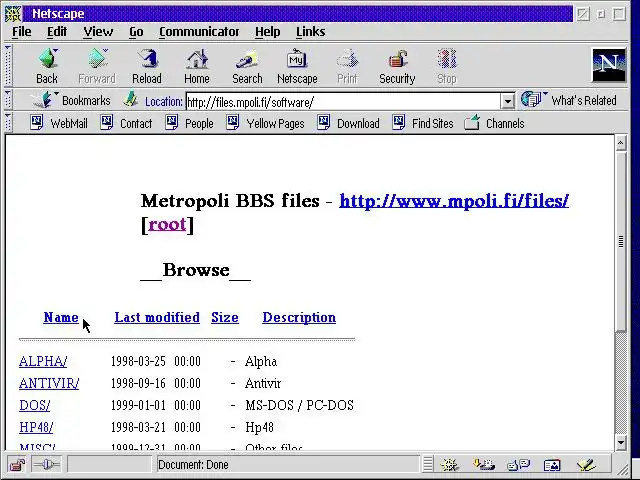Open the Netscape window system menu icon
The image size is (640, 480).
(x=13, y=13)
